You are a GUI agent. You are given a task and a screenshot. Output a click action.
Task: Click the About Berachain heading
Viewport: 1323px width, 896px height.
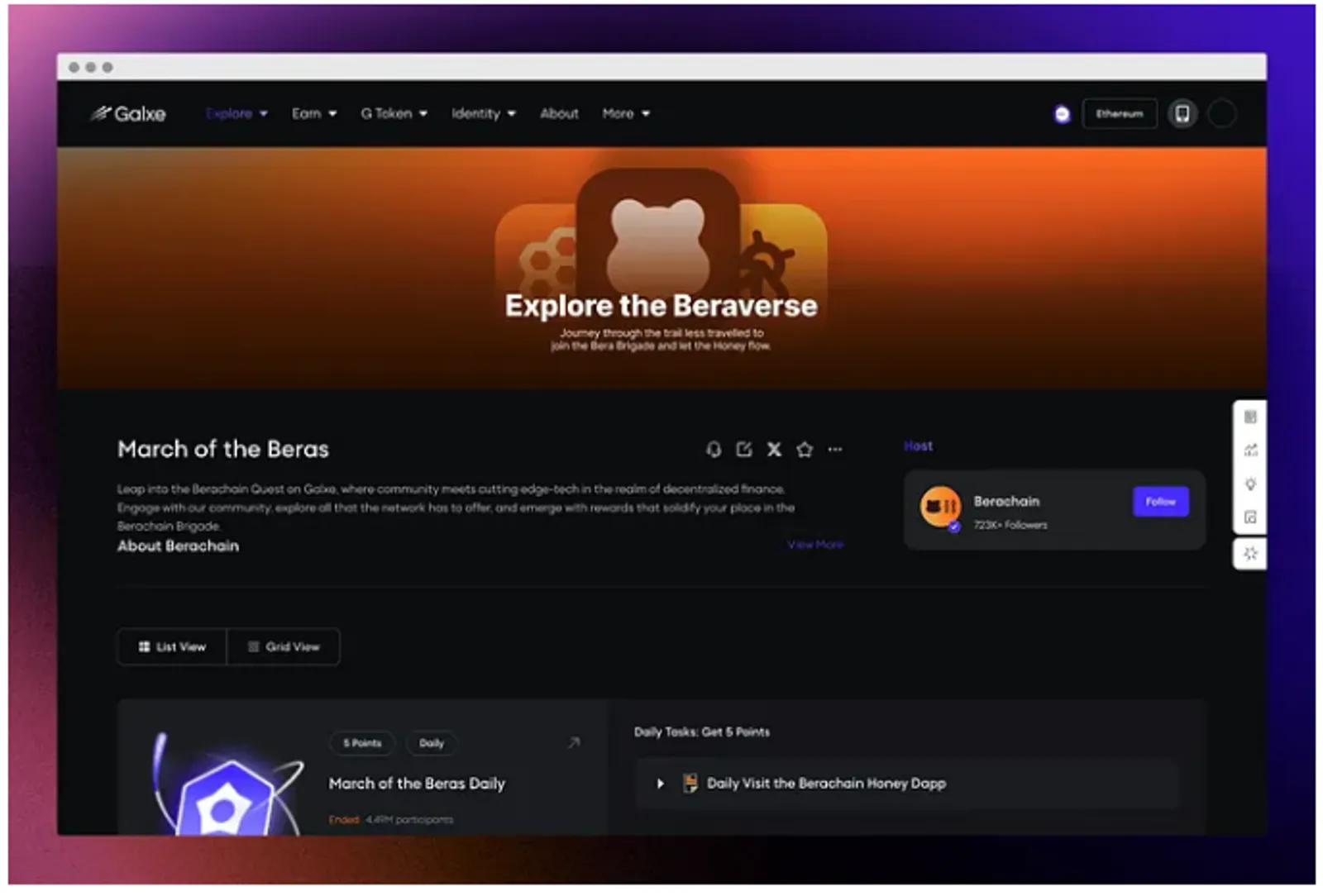[x=178, y=546]
